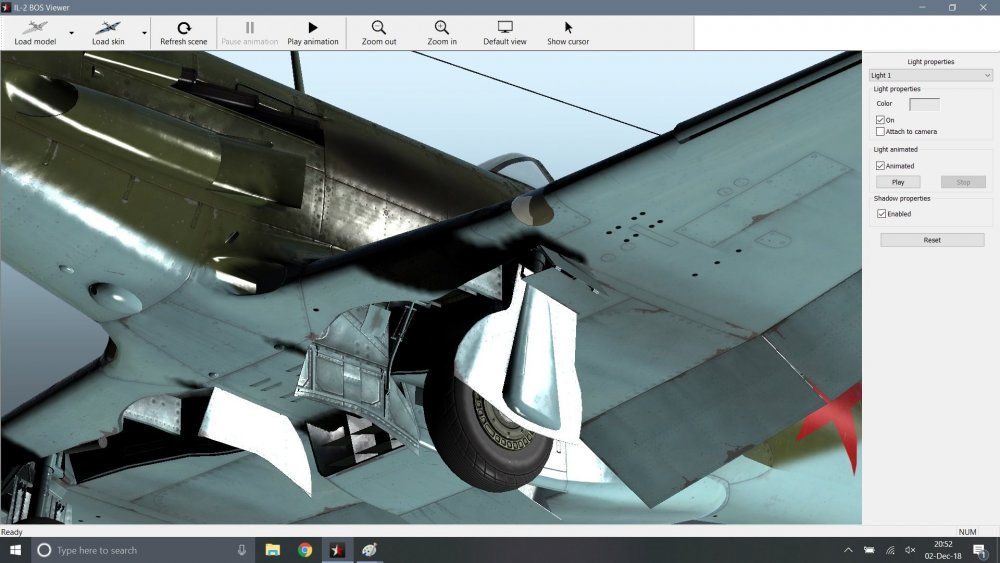Expand the Load skin dropdown arrow
This screenshot has height=563, width=1000.
click(144, 33)
